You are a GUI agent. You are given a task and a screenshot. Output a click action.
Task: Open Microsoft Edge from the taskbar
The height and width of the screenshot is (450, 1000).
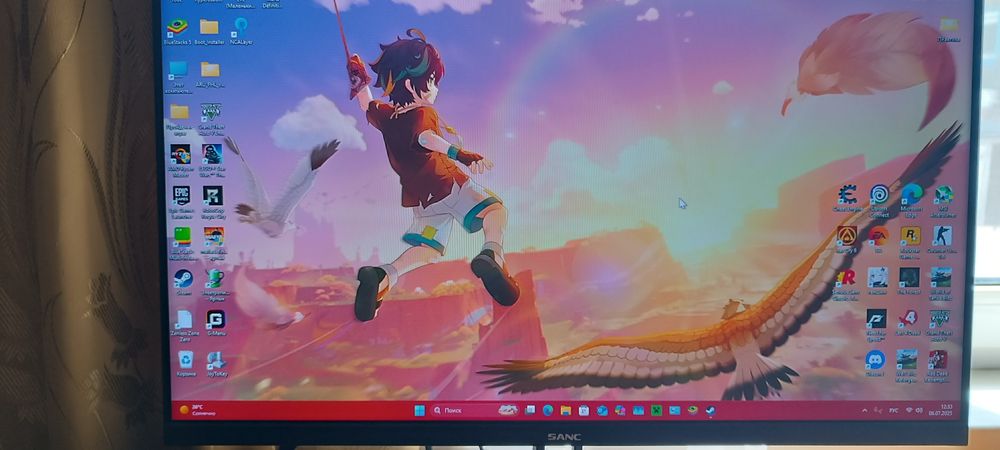click(x=548, y=410)
